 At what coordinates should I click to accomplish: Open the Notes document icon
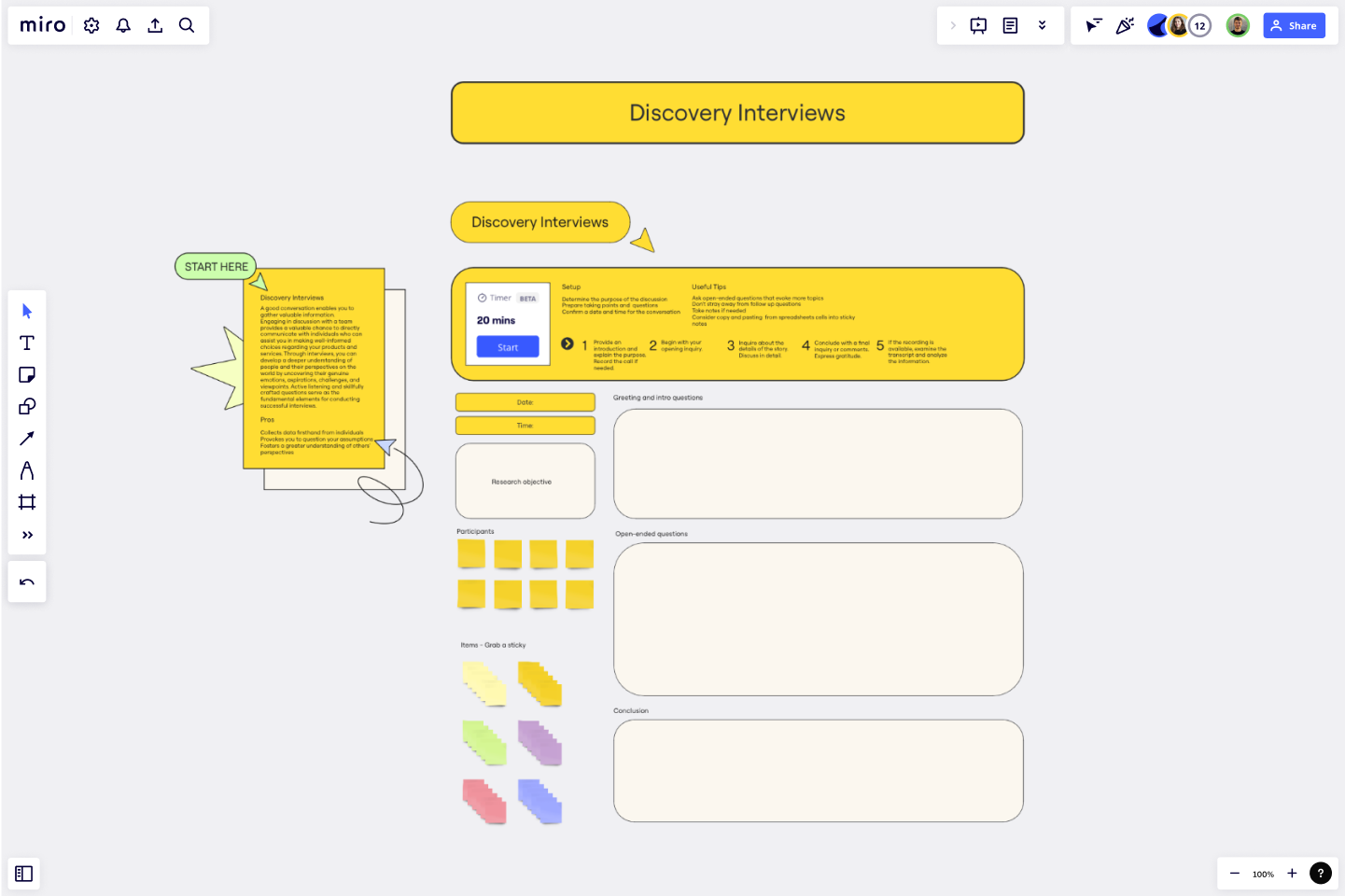click(1010, 25)
